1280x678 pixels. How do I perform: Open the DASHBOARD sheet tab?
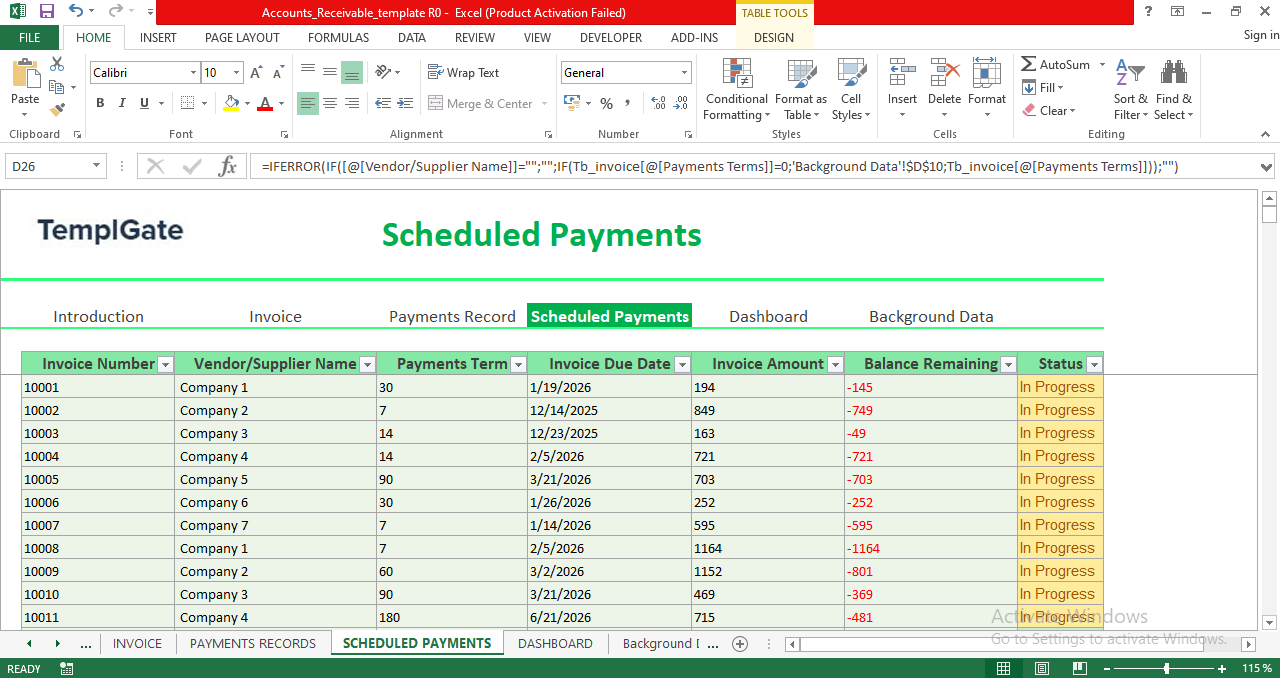(555, 644)
